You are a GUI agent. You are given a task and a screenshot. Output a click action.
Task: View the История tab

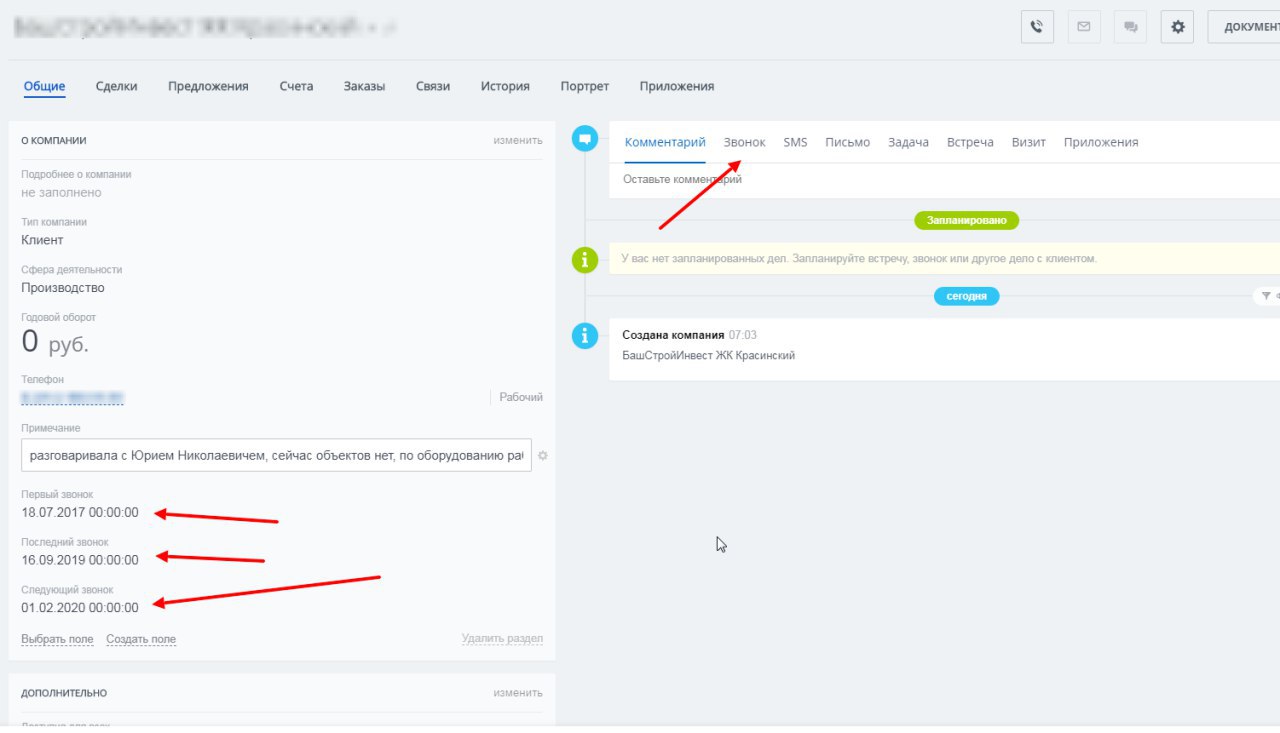(x=505, y=86)
